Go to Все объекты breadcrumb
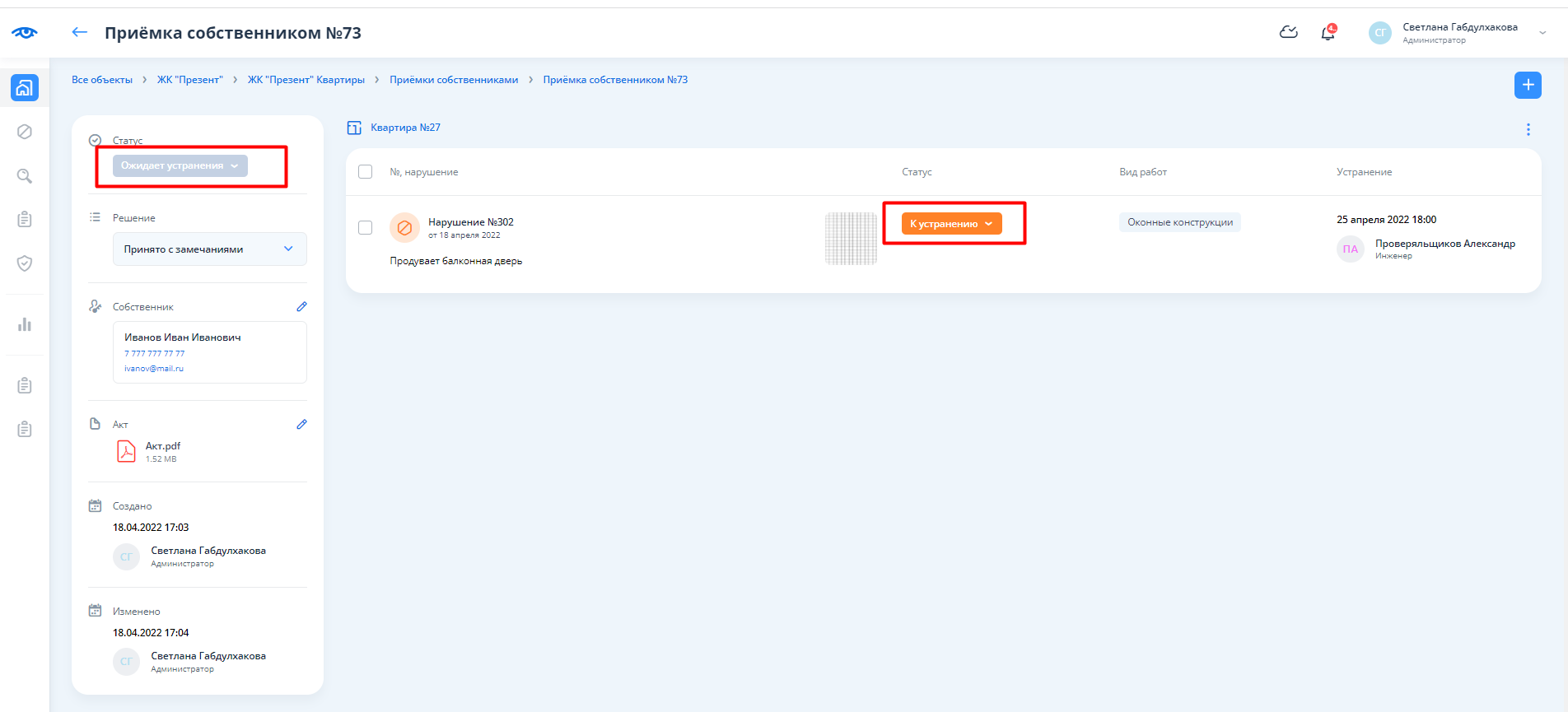The height and width of the screenshot is (712, 1568). (x=102, y=80)
